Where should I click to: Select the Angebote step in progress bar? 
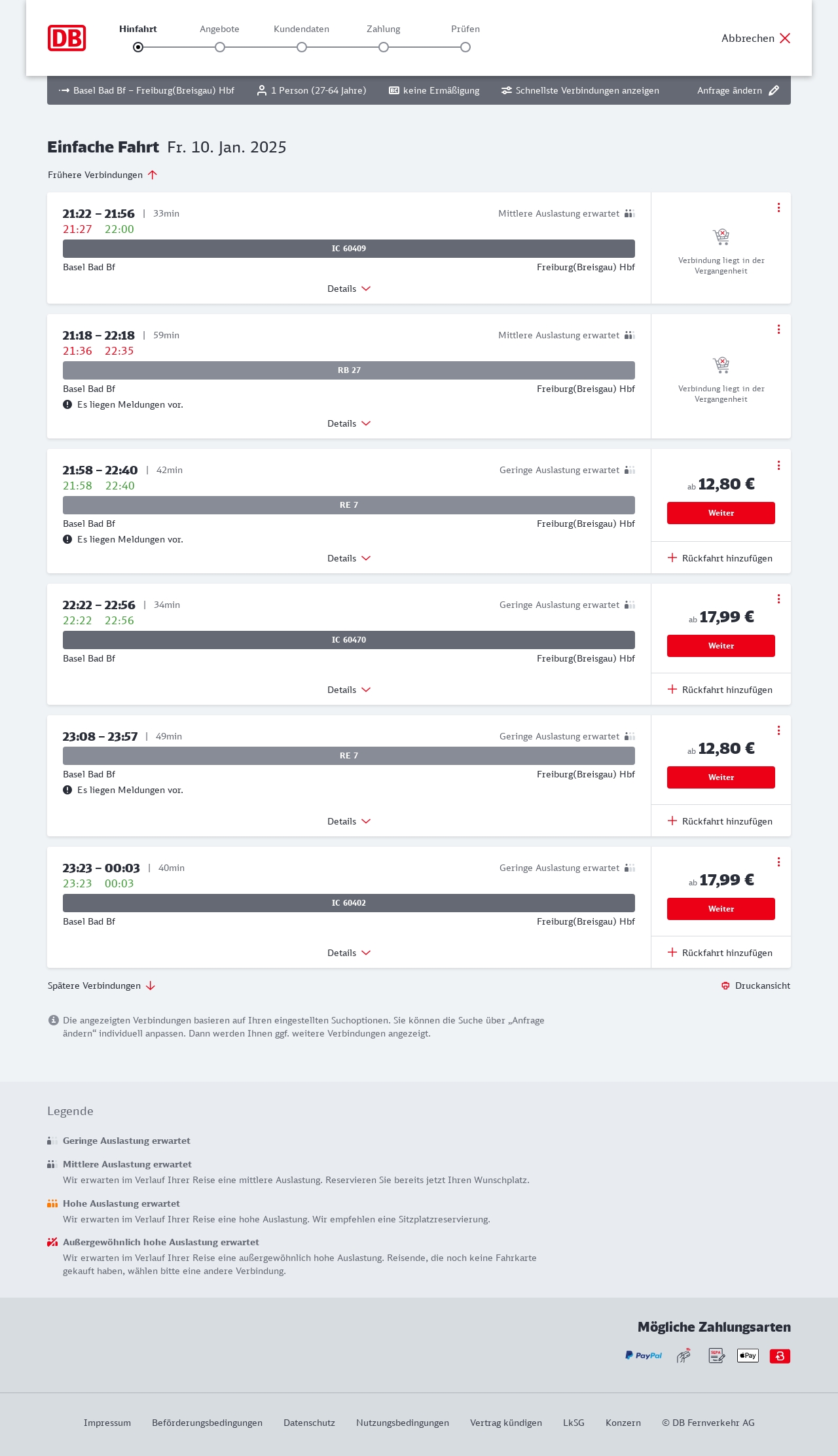(x=220, y=47)
